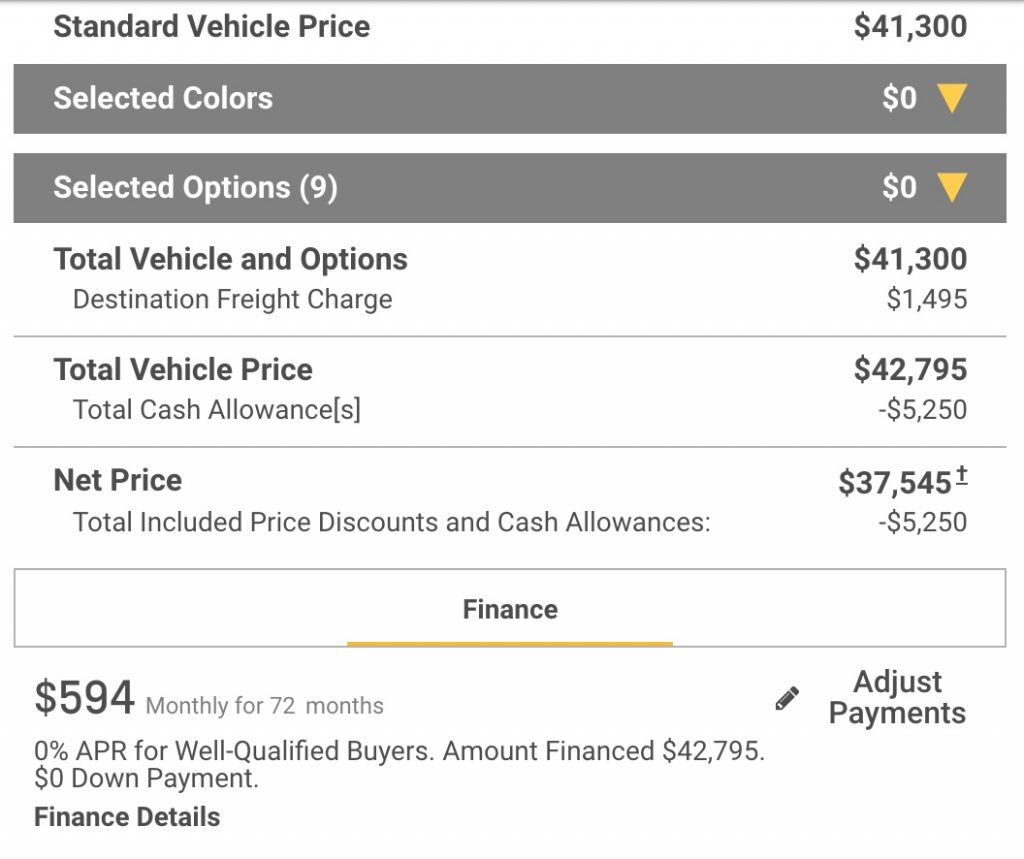Click the Selected Colors $0 amount

(899, 99)
